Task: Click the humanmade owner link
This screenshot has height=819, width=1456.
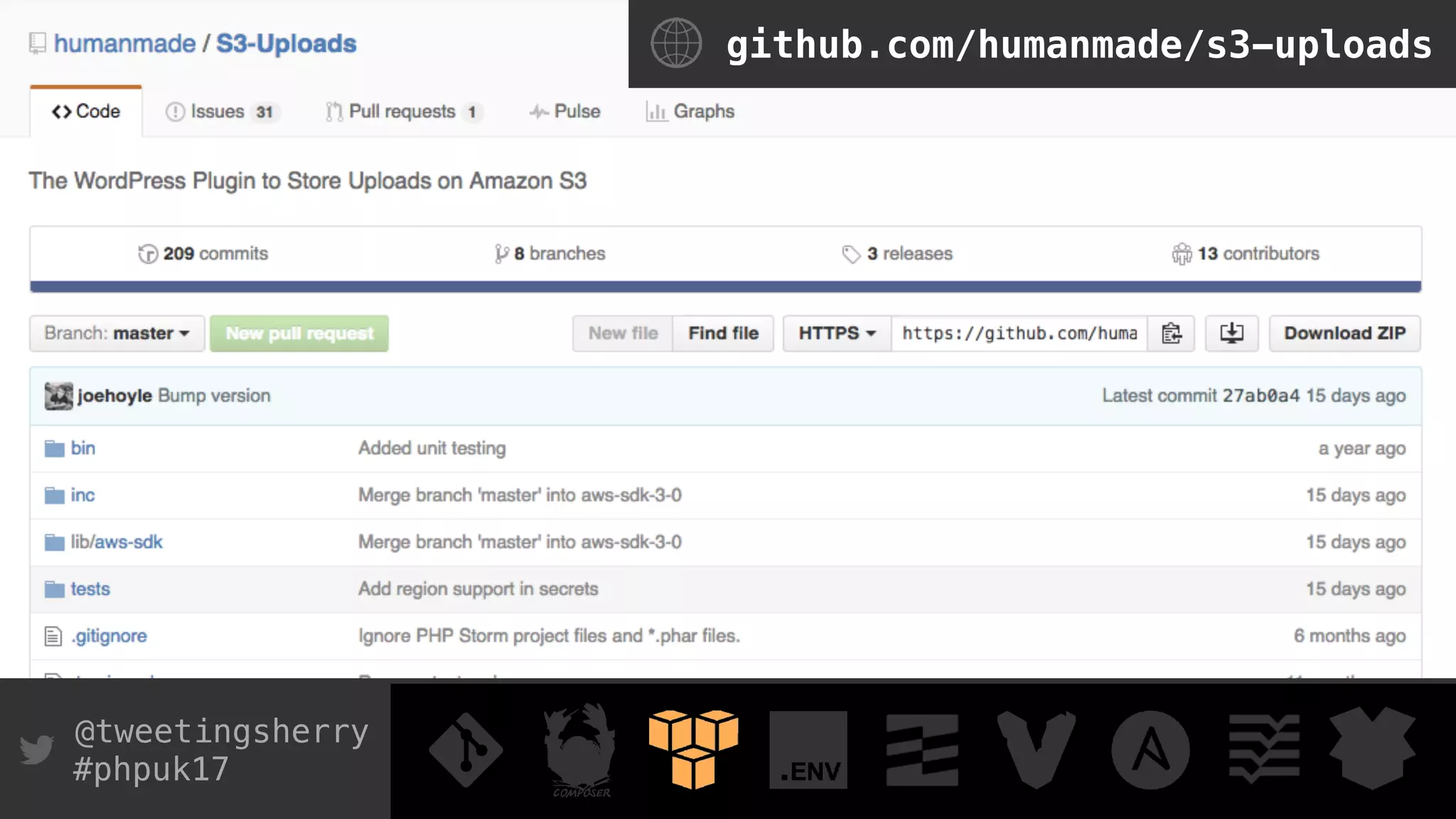Action: (124, 43)
